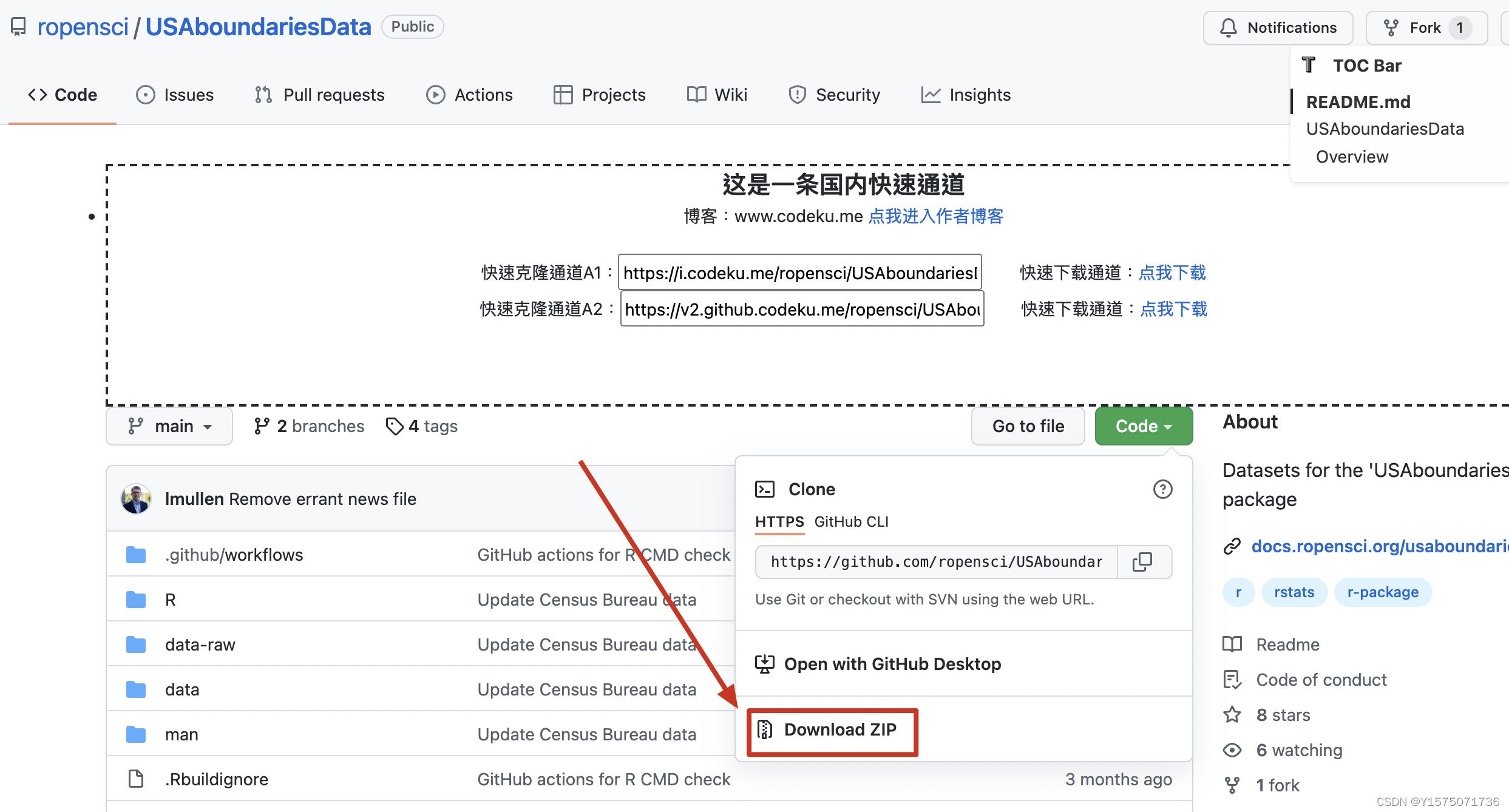The image size is (1509, 812).
Task: Click the A1 row 点我下载 download link
Action: tap(1172, 272)
